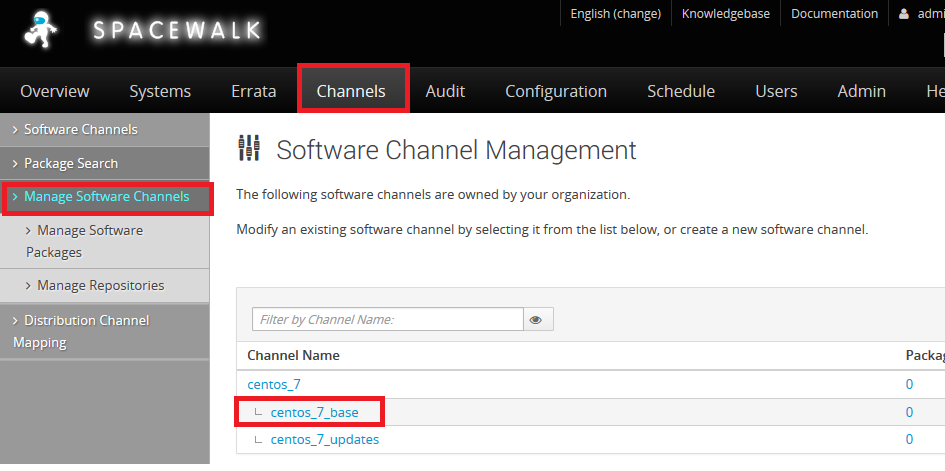Click the SPACEWALK title text
Screen dimensions: 945x471
177,30
